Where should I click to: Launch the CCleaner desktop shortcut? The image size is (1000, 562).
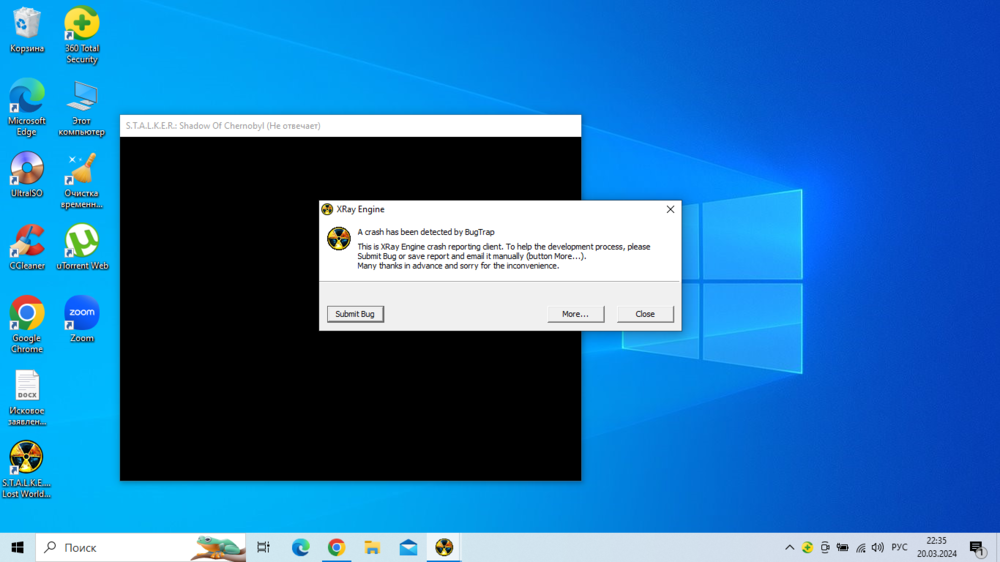point(27,247)
